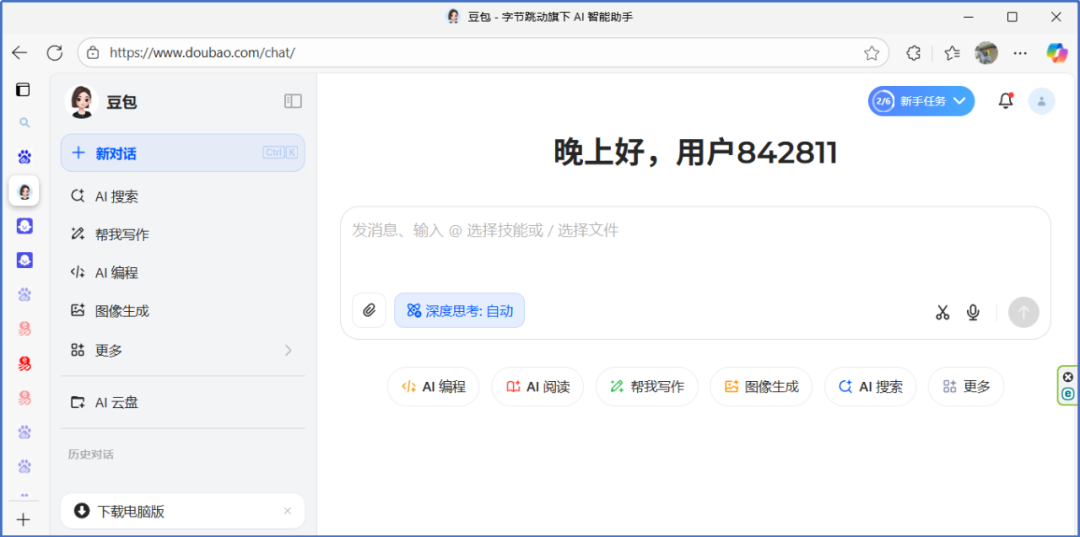Click the 历史对话 label
The image size is (1080, 537).
tap(91, 454)
